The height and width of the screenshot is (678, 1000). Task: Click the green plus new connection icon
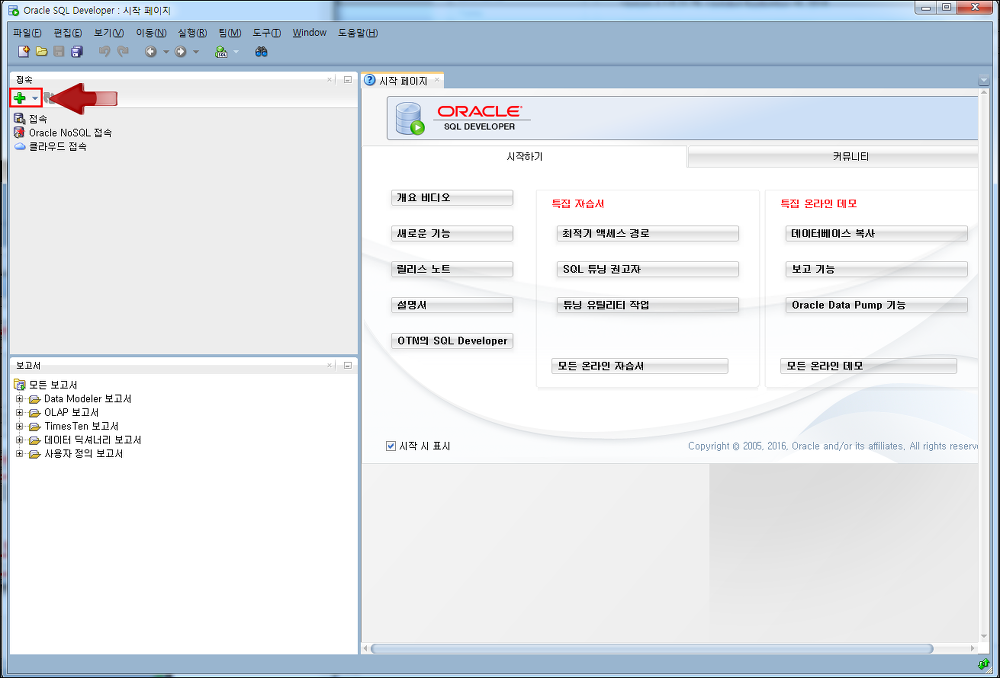pyautogui.click(x=20, y=98)
